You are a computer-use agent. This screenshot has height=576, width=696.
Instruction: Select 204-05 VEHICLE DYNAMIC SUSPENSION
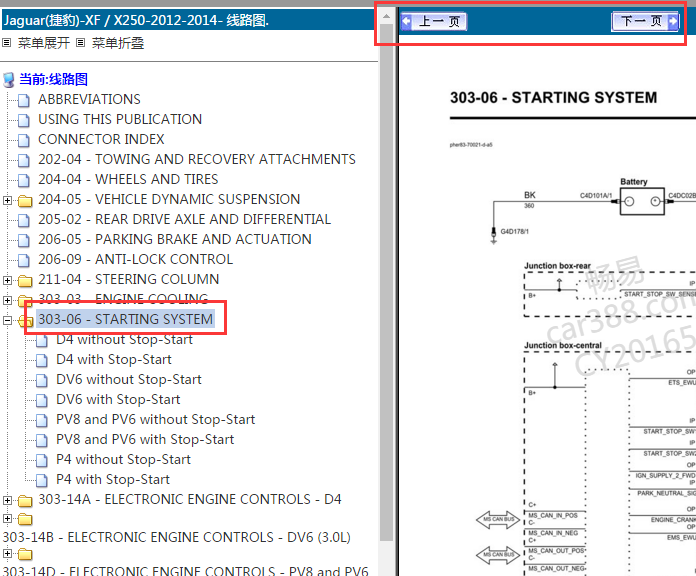tap(169, 199)
